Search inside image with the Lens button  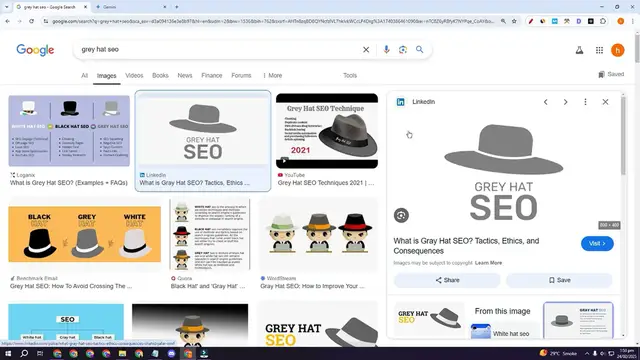(401, 215)
